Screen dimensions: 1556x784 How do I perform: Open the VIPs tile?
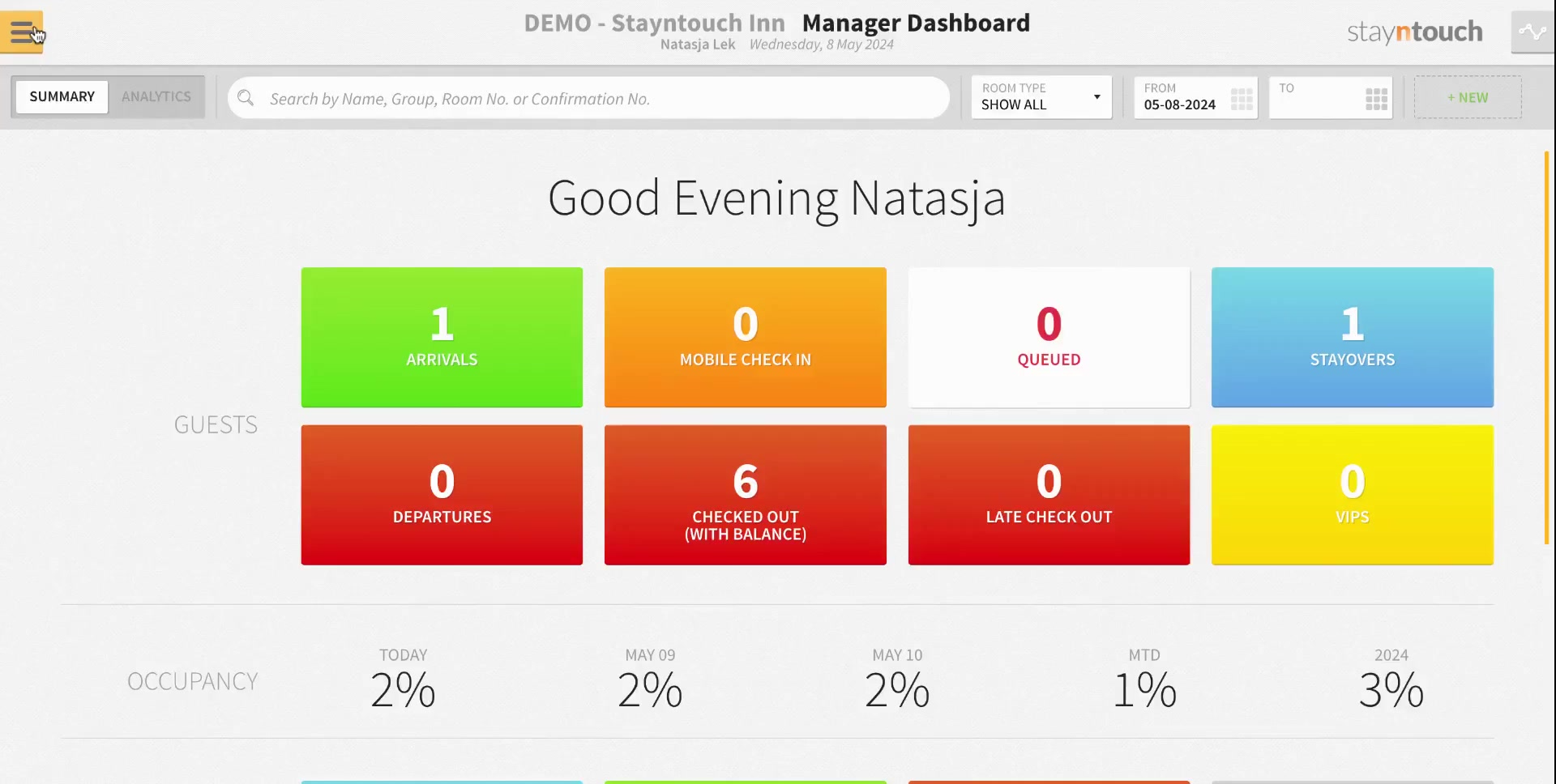pyautogui.click(x=1353, y=495)
